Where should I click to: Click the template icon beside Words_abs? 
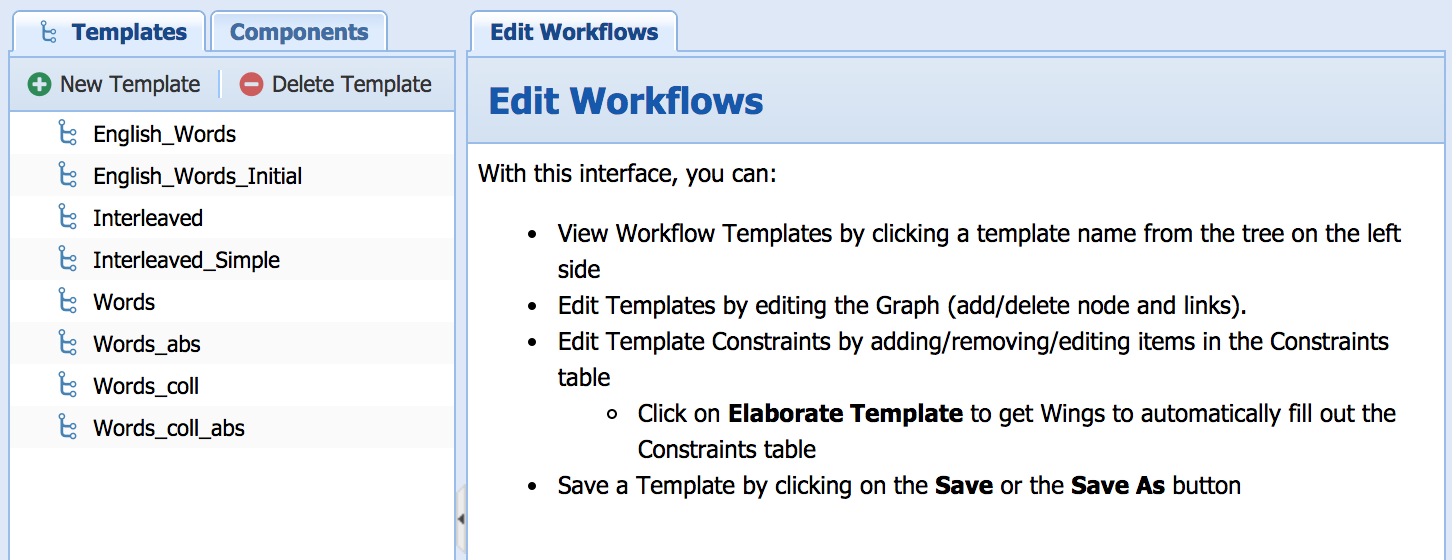pyautogui.click(x=68, y=344)
